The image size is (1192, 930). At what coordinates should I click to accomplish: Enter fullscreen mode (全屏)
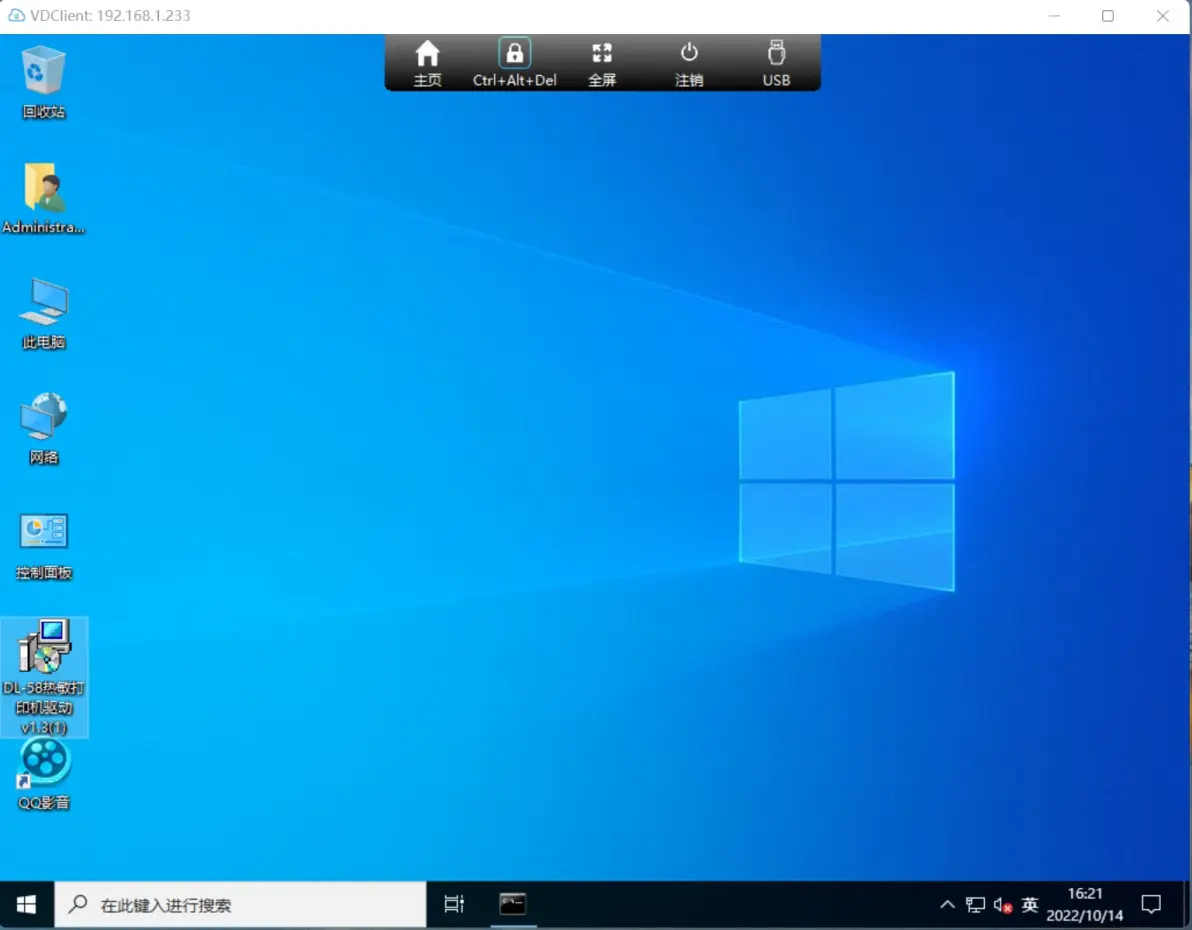tap(602, 63)
